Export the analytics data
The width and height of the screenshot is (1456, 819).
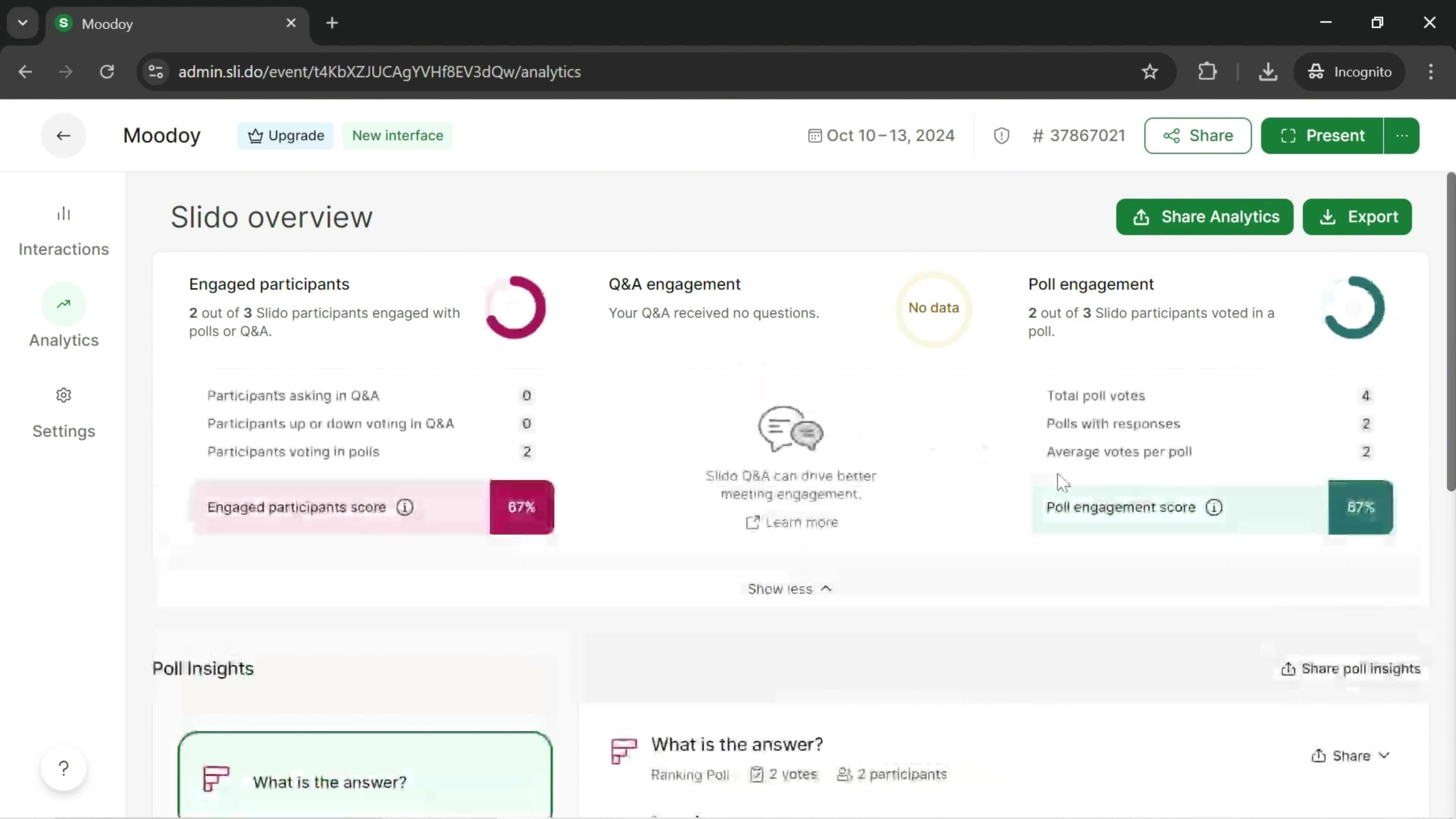tap(1357, 217)
